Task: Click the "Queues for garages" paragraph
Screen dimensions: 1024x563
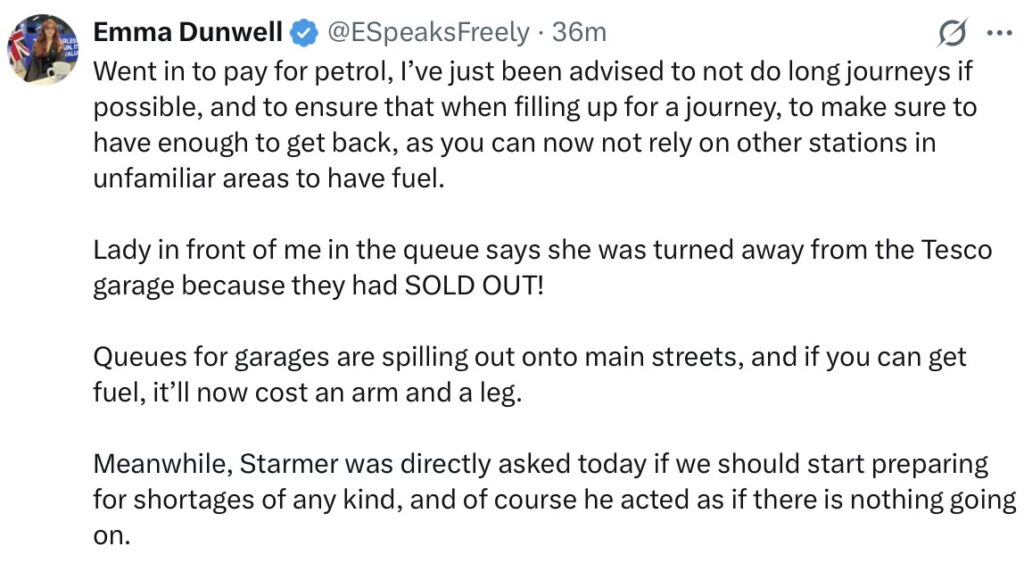Action: (530, 374)
